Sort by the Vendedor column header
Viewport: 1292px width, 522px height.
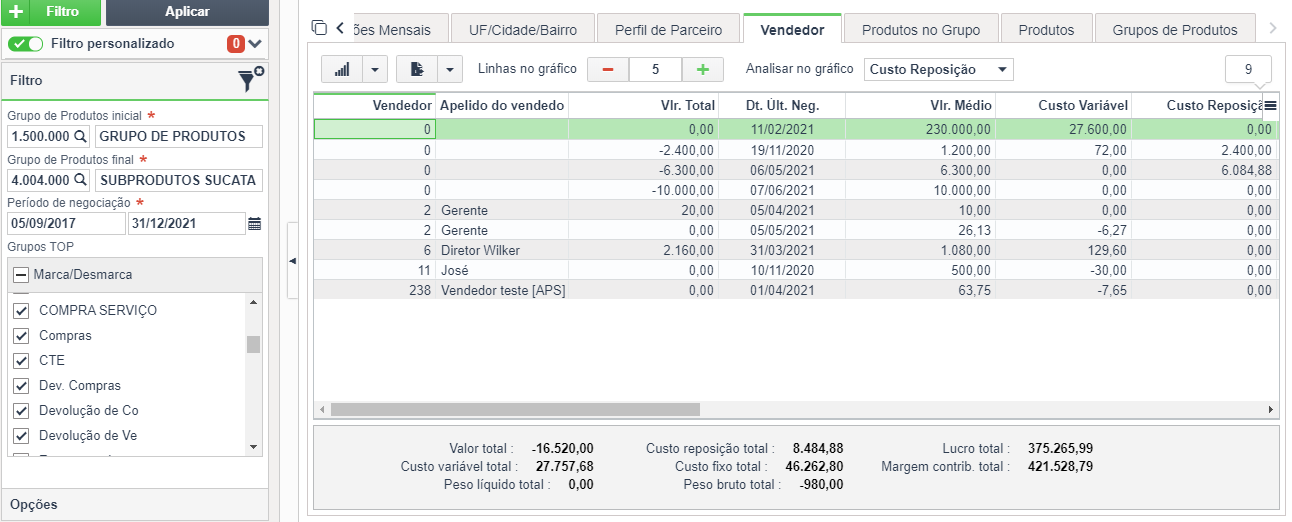coord(375,106)
